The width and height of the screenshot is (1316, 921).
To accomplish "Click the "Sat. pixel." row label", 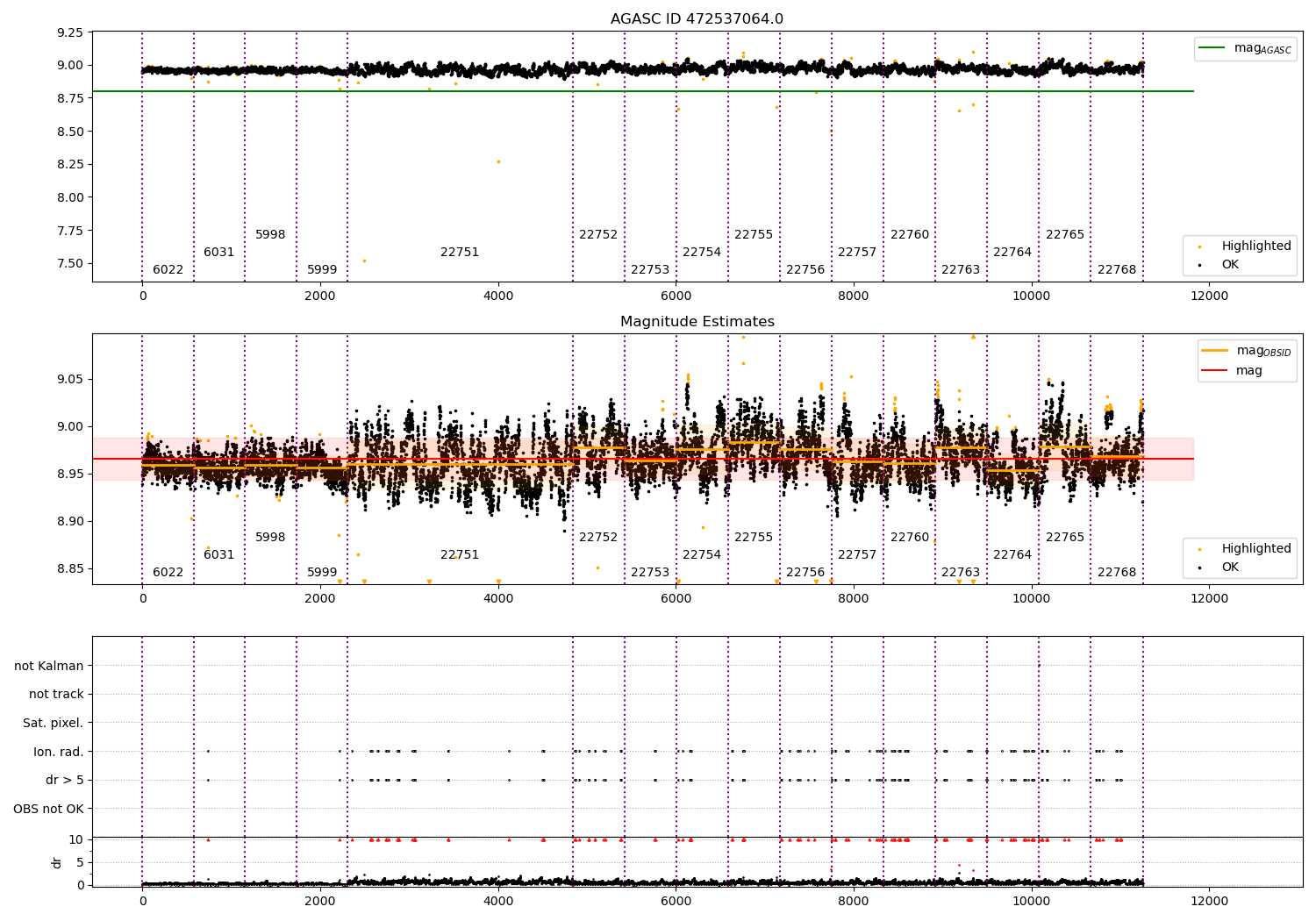I will pos(54,724).
